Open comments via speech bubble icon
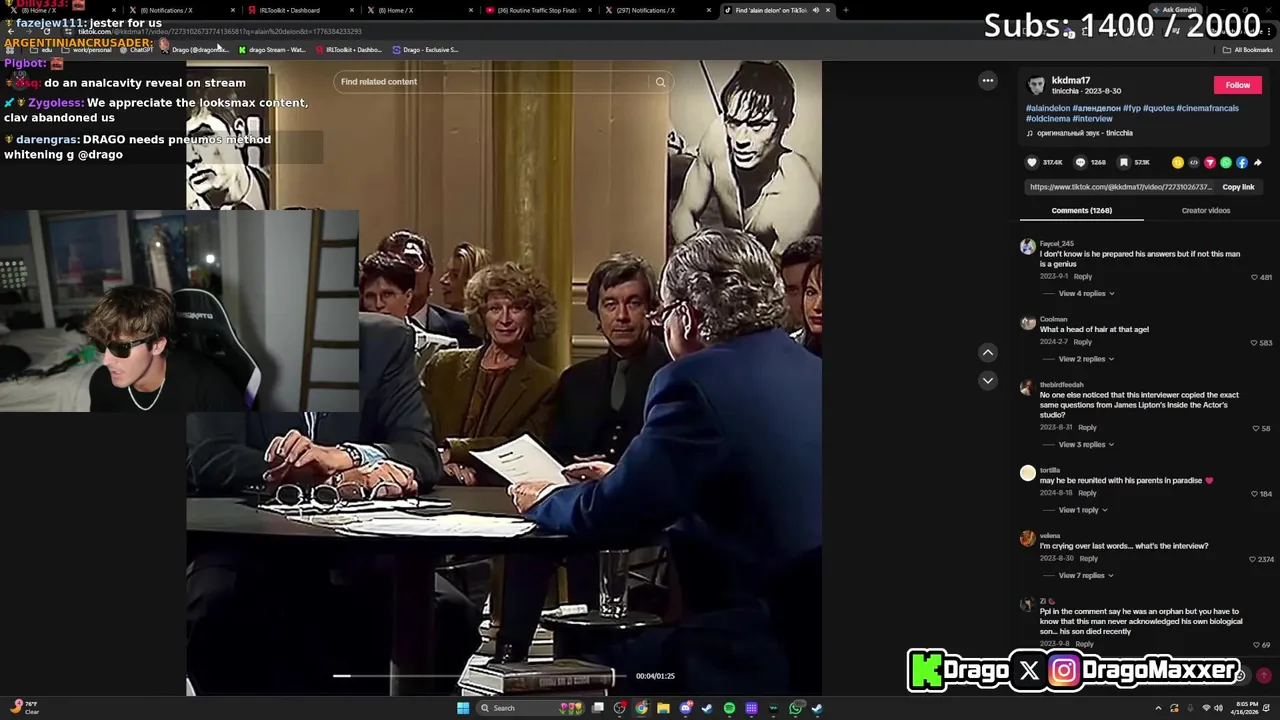Viewport: 1280px width, 720px height. pos(1080,162)
